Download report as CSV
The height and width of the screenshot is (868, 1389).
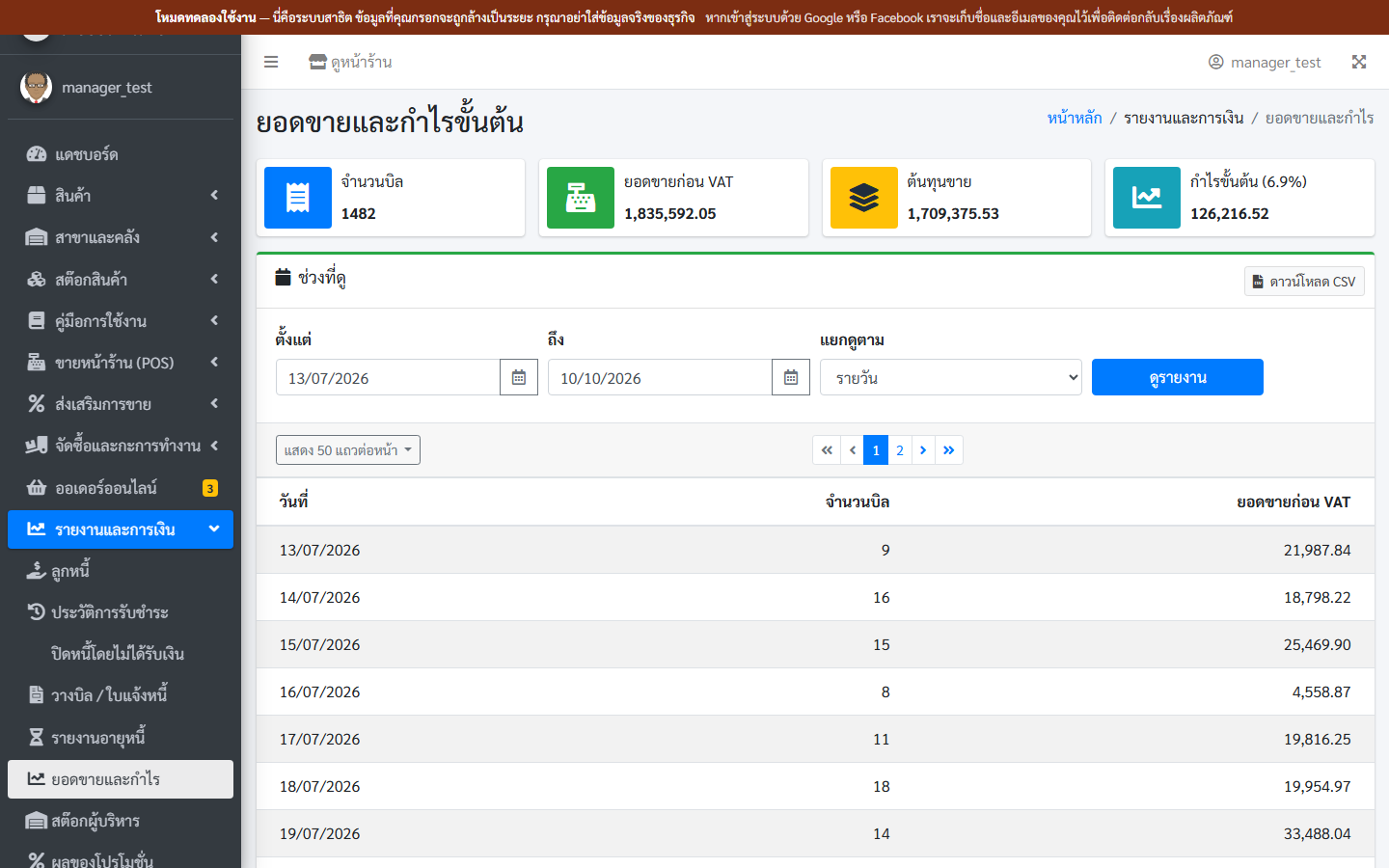(1304, 282)
